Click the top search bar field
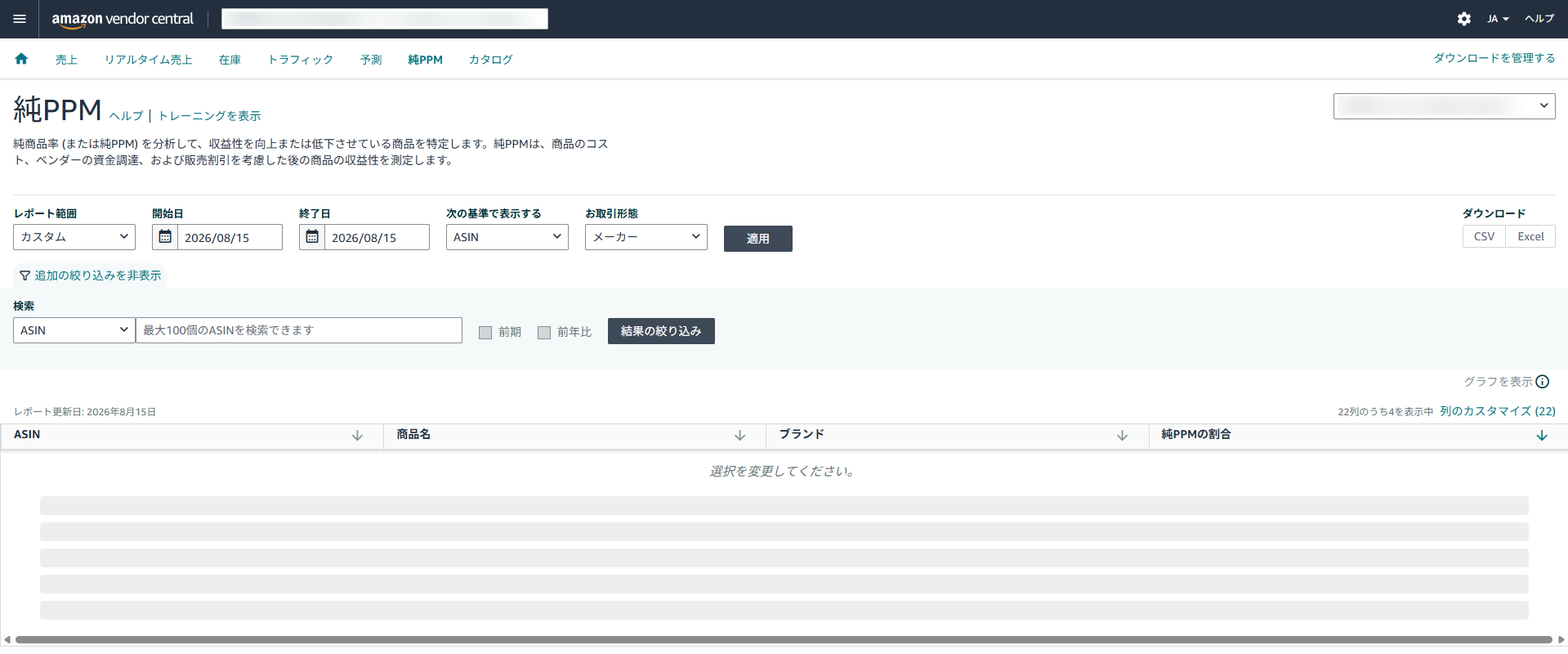 pos(385,19)
